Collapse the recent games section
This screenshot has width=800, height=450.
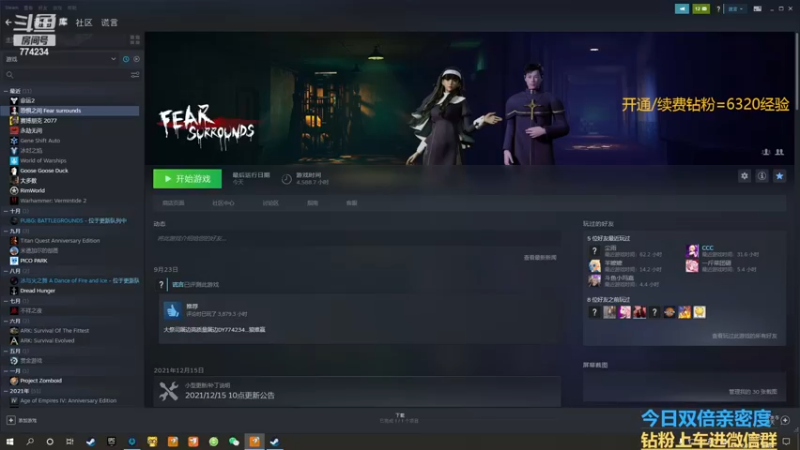point(6,91)
